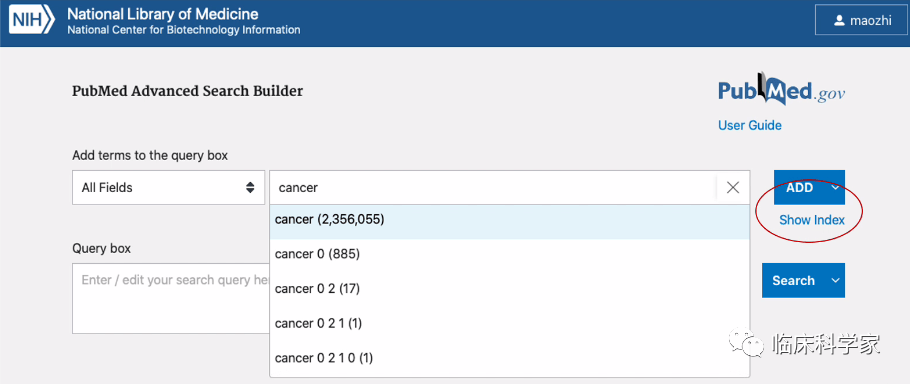
Task: Click National Library of Medicine header text
Action: coord(163,14)
